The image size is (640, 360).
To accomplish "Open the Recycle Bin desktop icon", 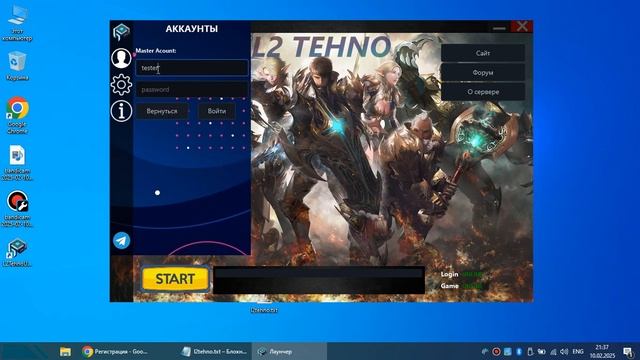I will (17, 66).
